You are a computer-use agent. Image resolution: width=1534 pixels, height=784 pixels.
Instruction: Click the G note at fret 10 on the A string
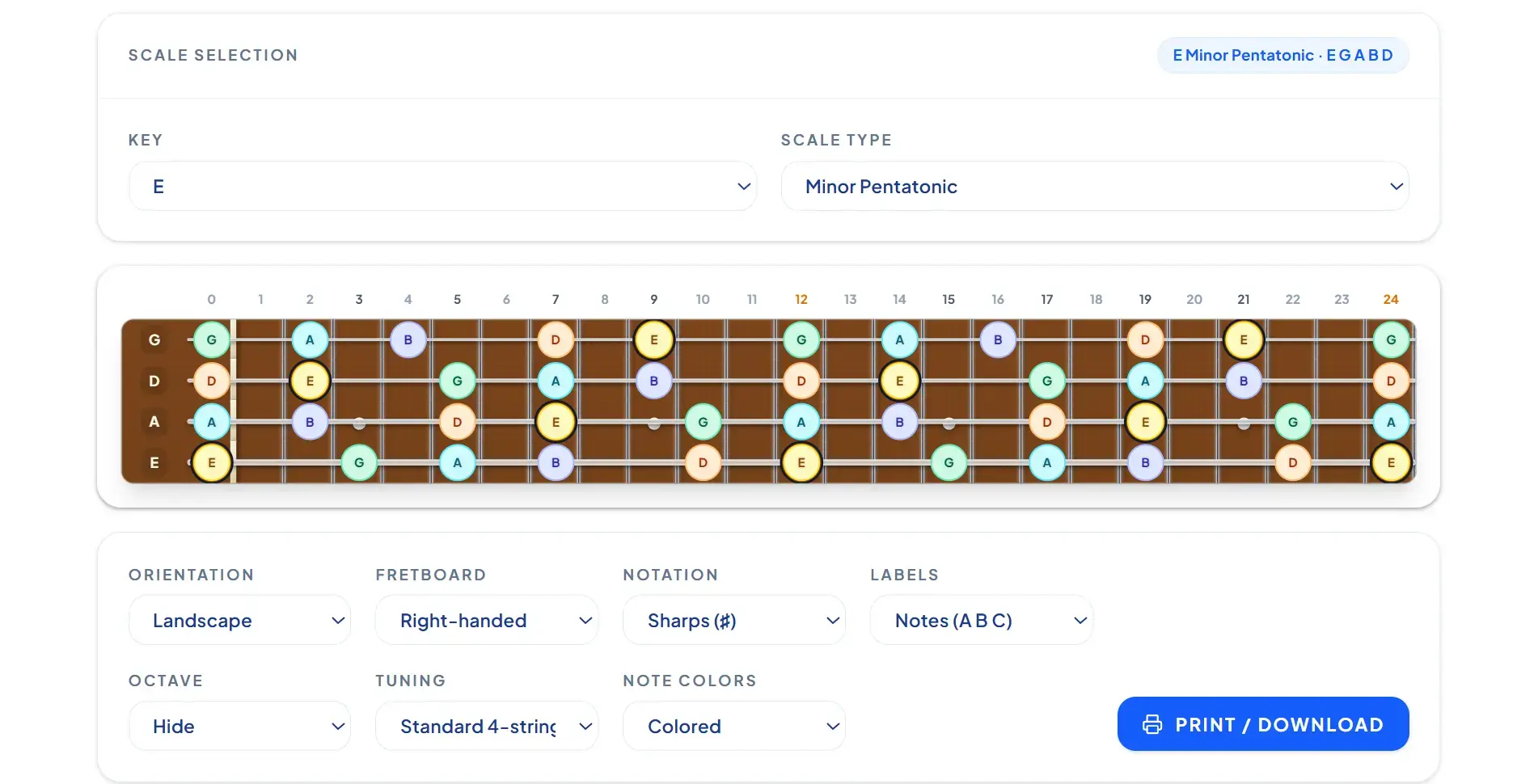[x=704, y=422]
